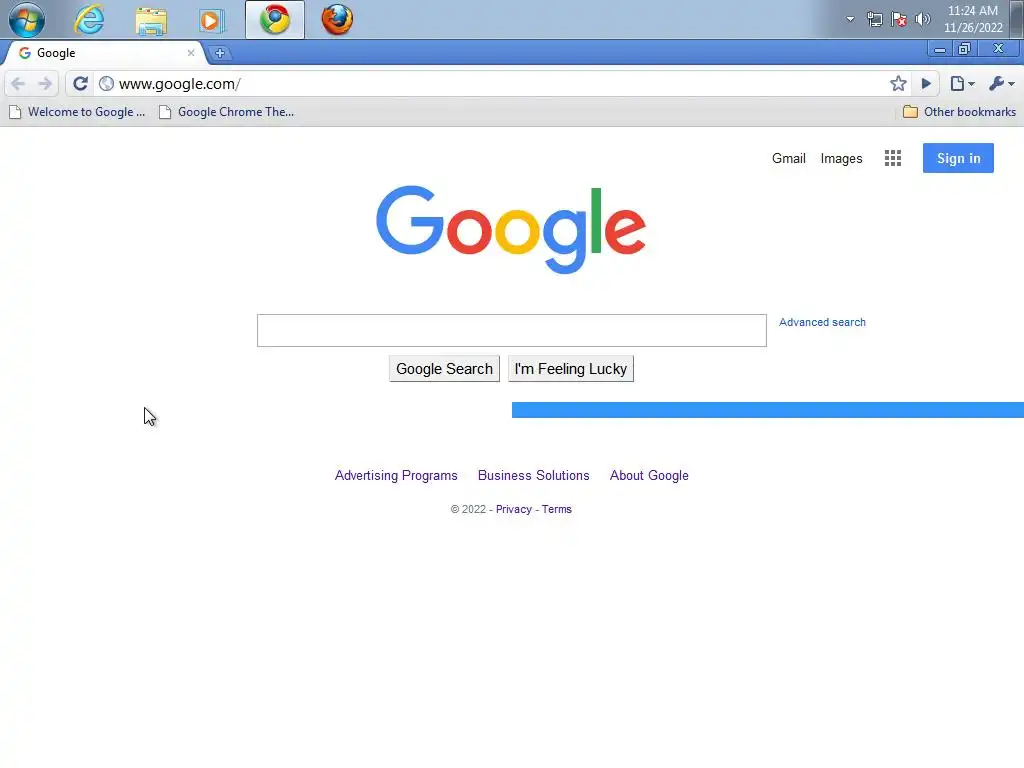This screenshot has width=1024, height=768.
Task: Open the page menu dropdown
Action: tap(962, 84)
